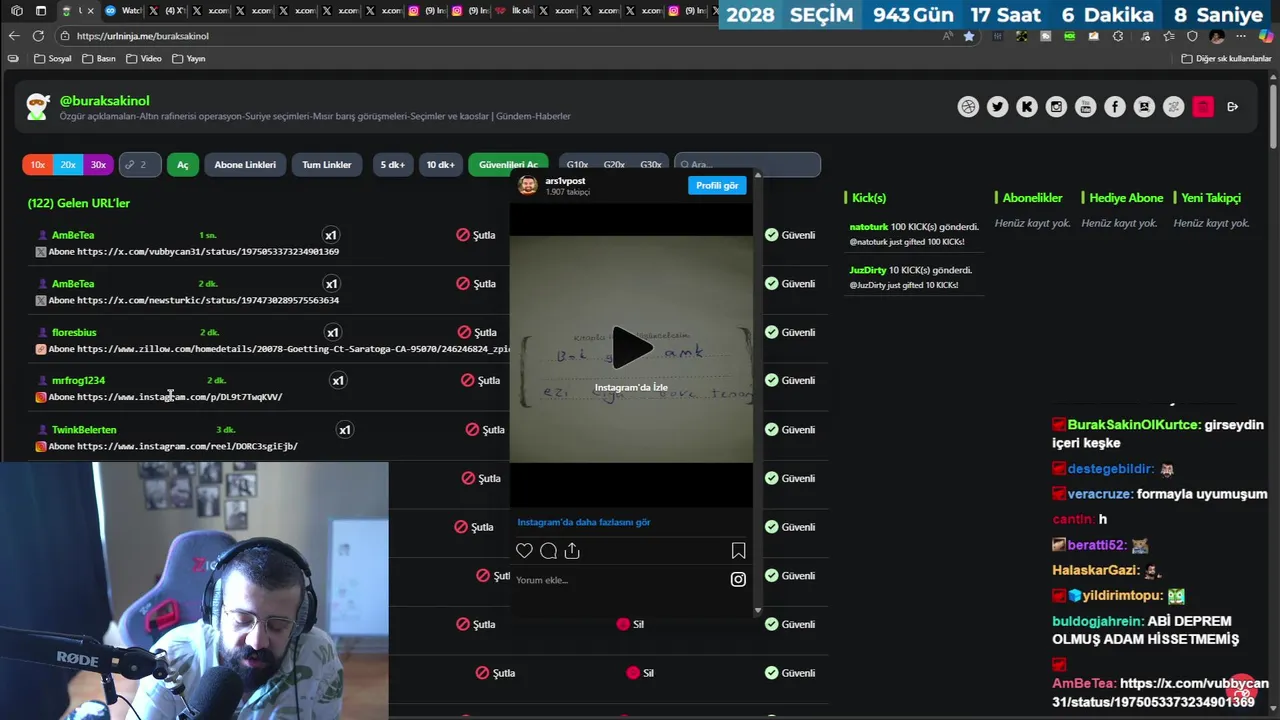
Task: Toggle the G10x filter
Action: (x=577, y=165)
